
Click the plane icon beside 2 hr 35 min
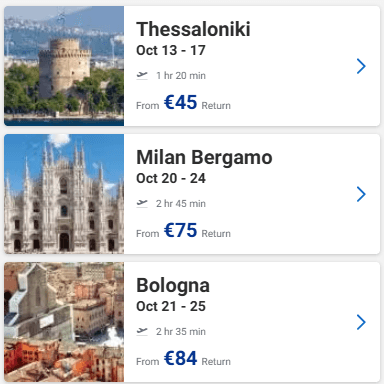click(142, 331)
